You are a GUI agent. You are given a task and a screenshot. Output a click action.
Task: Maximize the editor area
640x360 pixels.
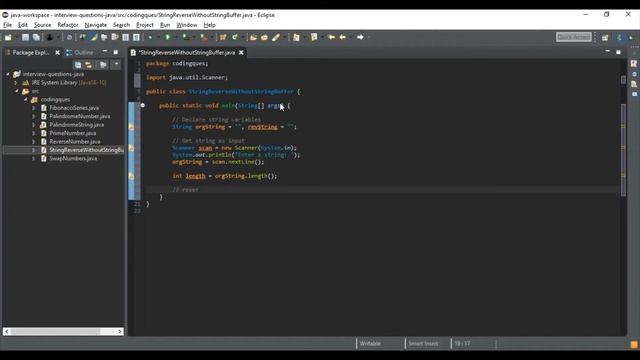point(618,52)
